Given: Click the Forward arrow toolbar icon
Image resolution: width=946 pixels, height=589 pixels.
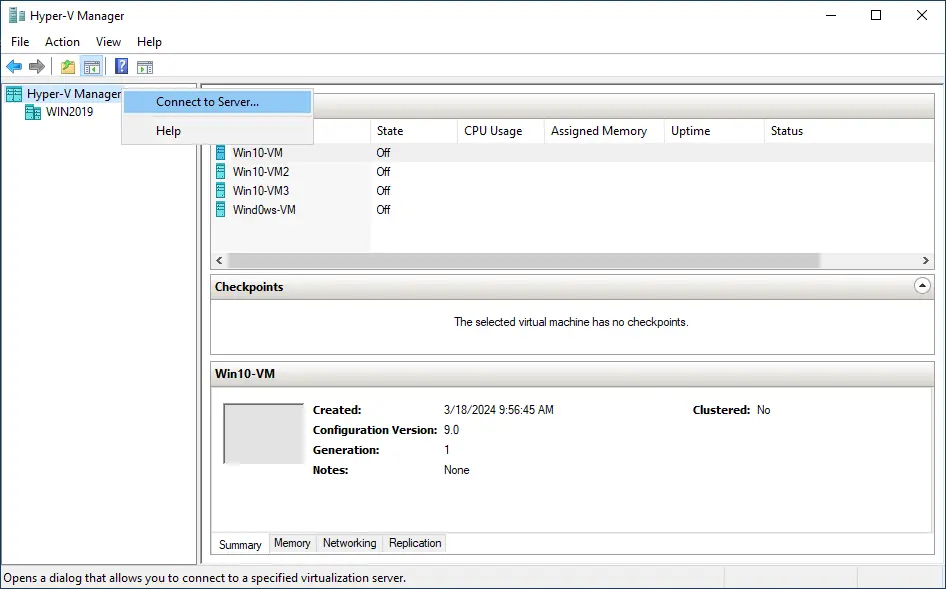Looking at the screenshot, I should [37, 67].
